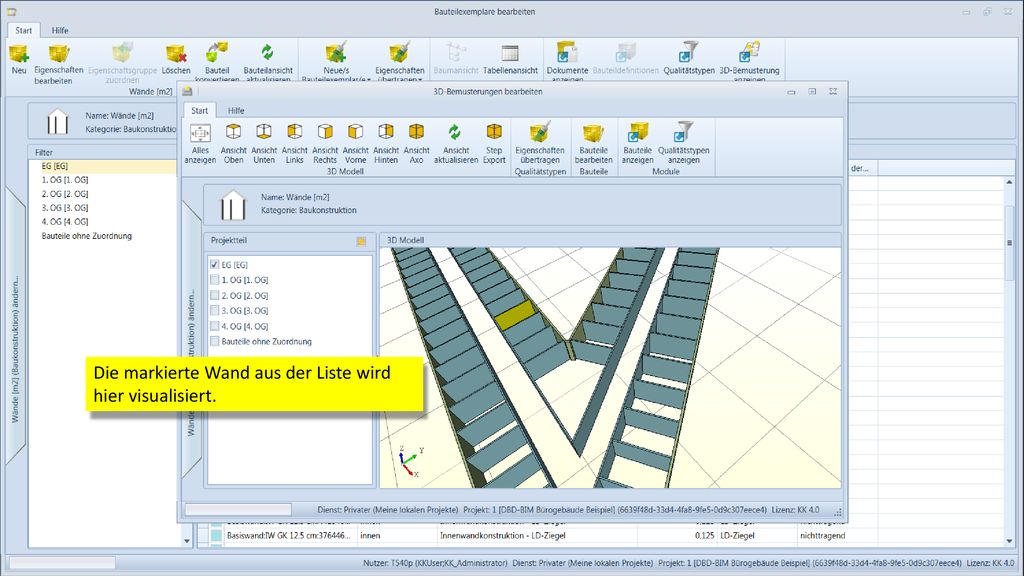Check 3. OG [3. OG] checkbox
Viewport: 1024px width, 576px height.
click(x=214, y=310)
